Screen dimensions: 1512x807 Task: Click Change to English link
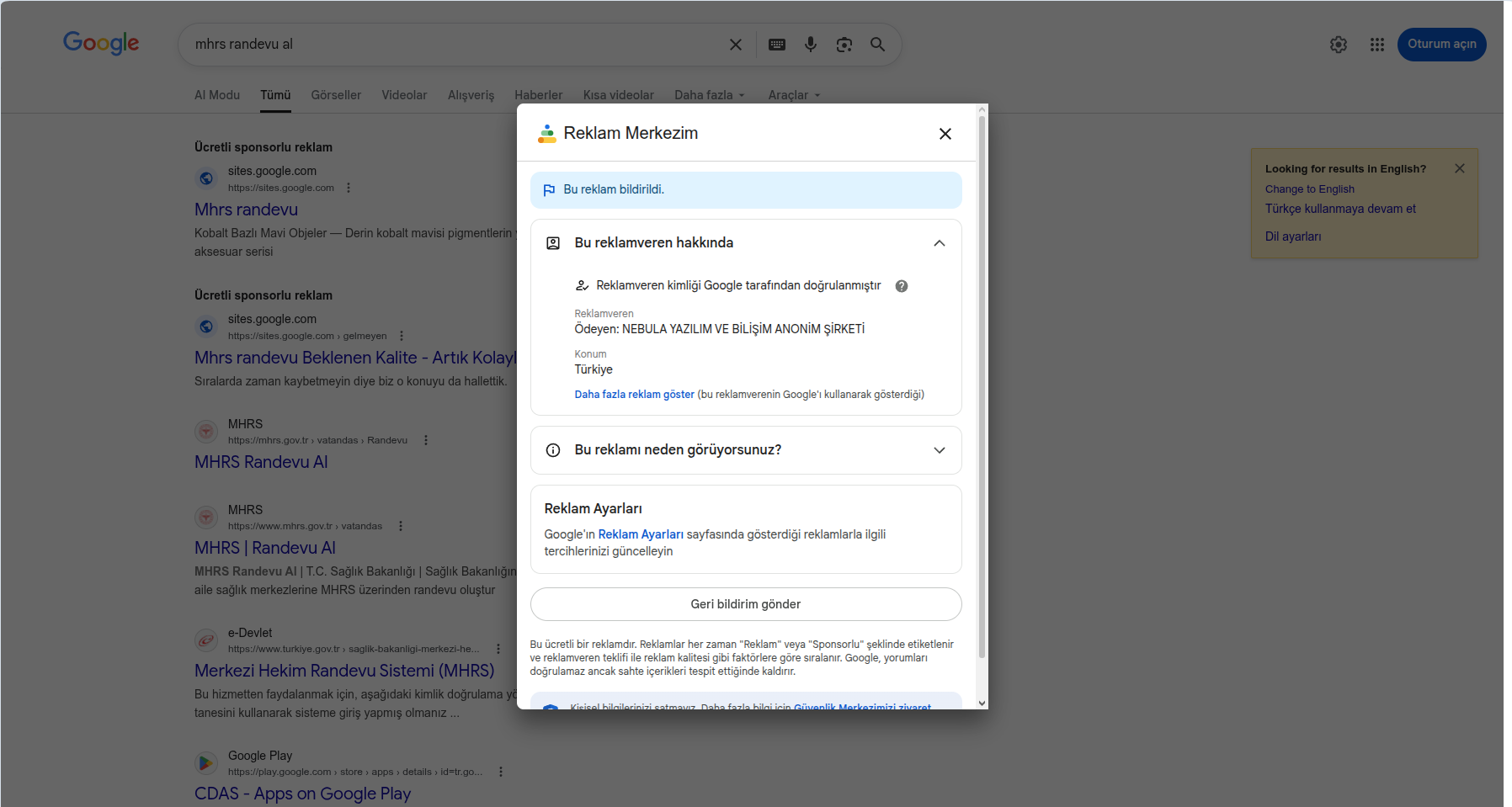[1310, 189]
